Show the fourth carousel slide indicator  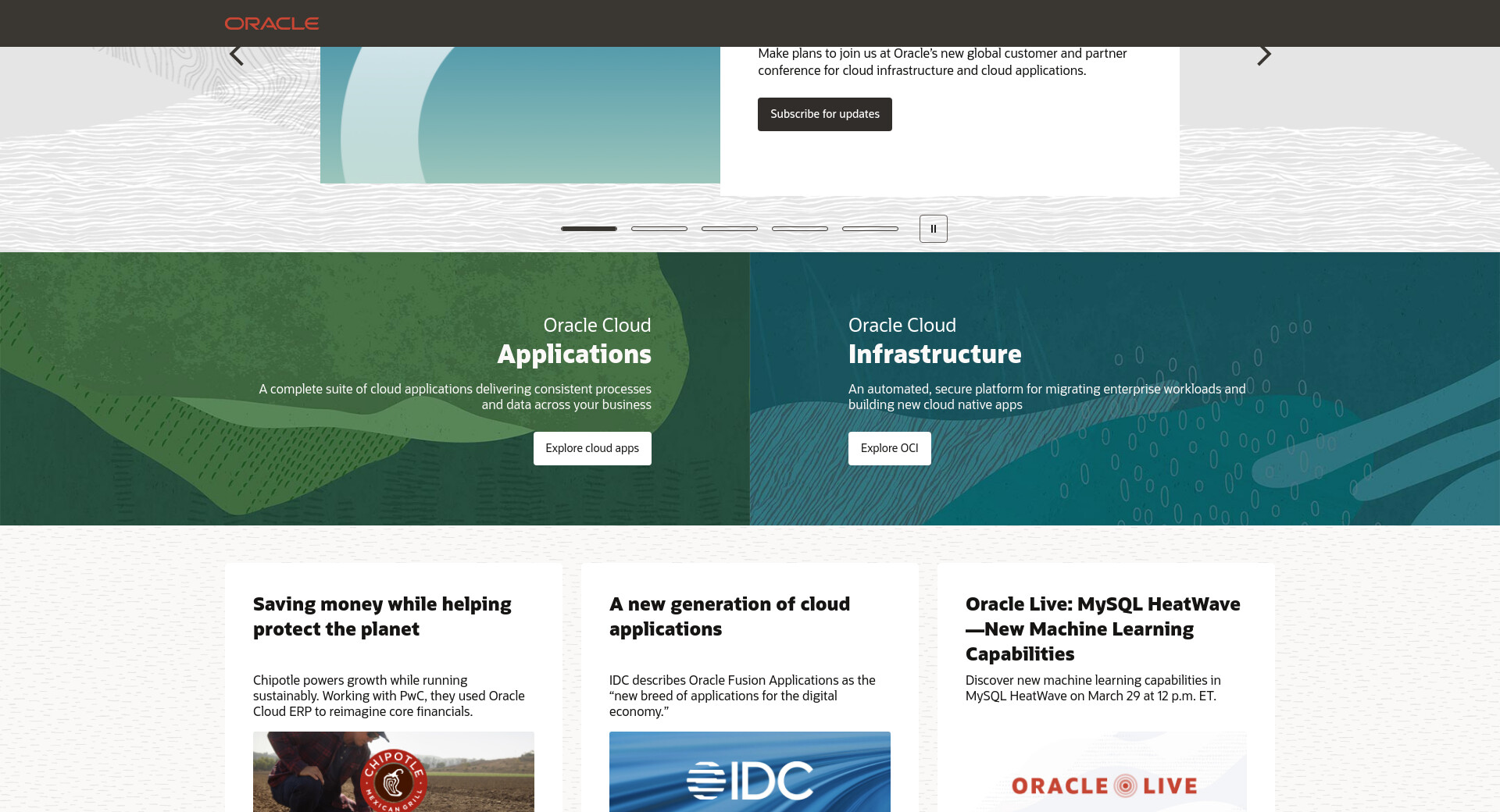[800, 229]
